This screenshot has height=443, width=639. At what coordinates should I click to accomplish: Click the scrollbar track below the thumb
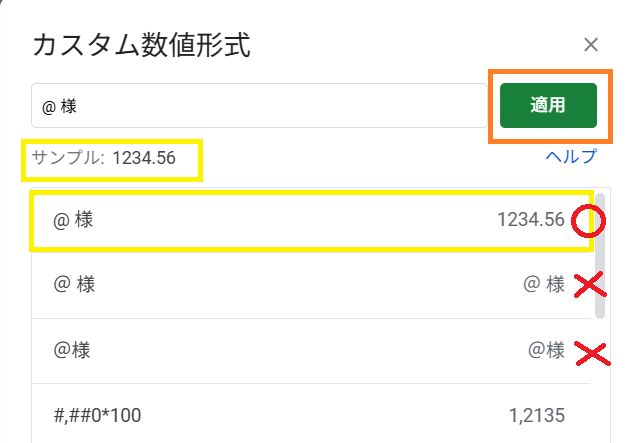click(x=600, y=379)
